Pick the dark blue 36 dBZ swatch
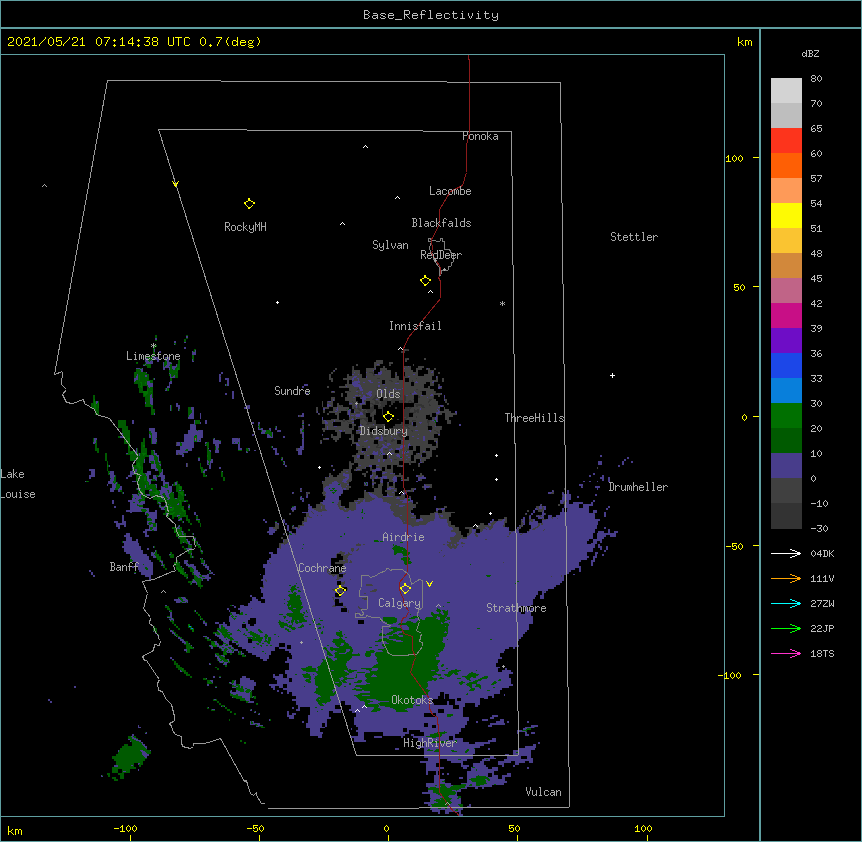The height and width of the screenshot is (842, 862). (786, 365)
